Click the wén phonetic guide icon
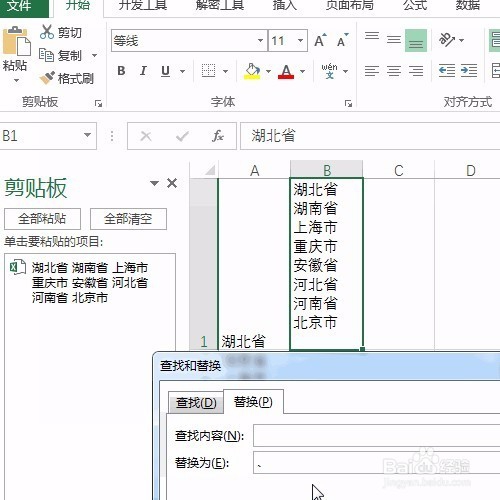Screen dimensions: 500x500 tap(329, 71)
